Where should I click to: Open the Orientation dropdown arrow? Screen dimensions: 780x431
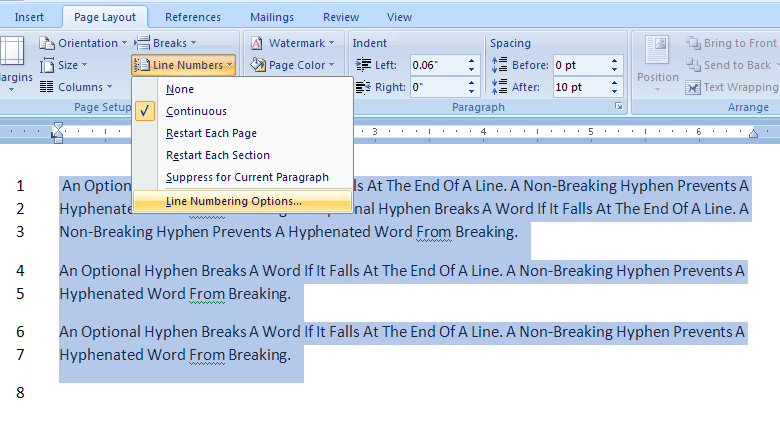[124, 43]
